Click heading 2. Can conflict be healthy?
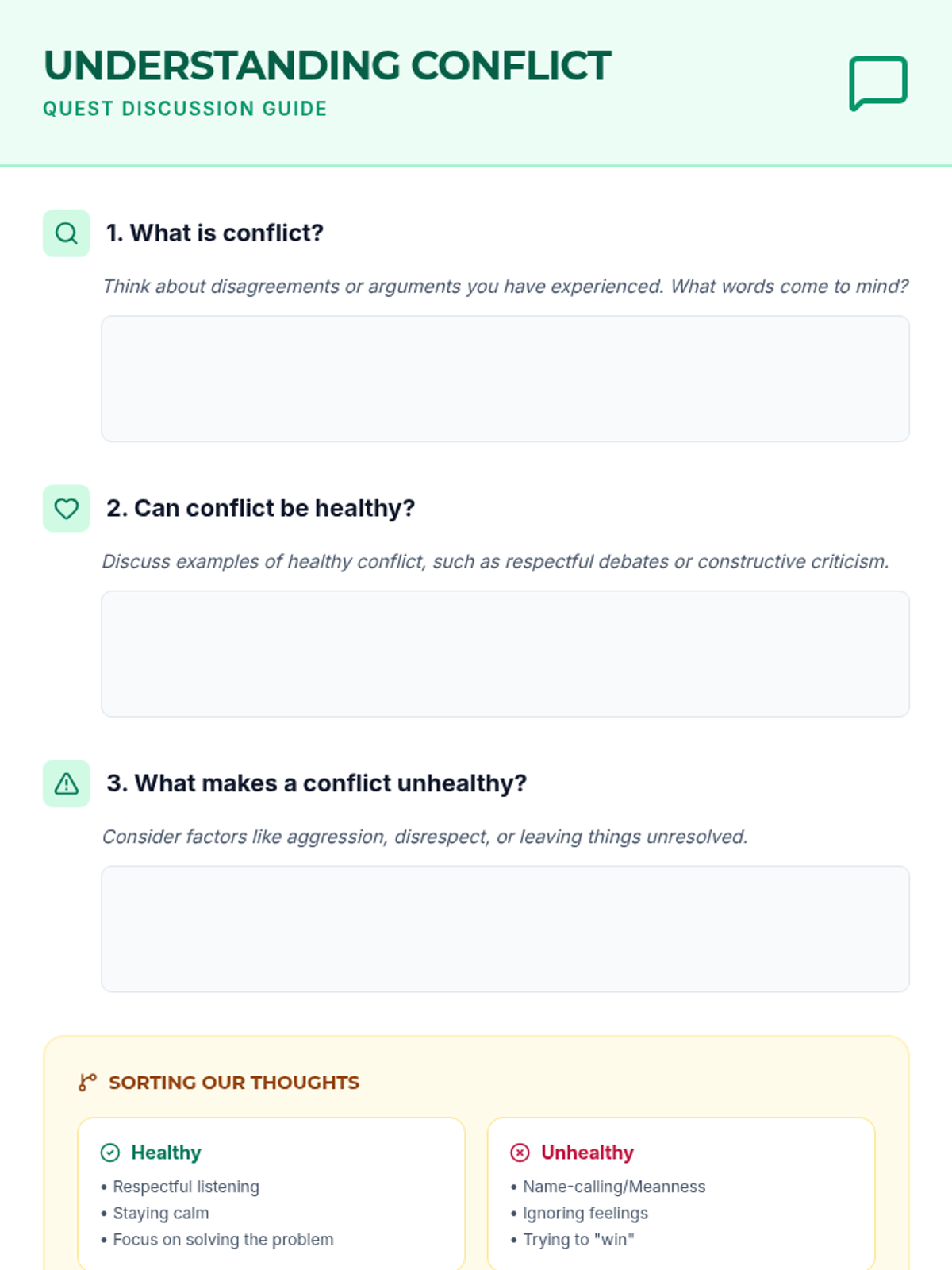Image resolution: width=952 pixels, height=1270 pixels. click(260, 509)
